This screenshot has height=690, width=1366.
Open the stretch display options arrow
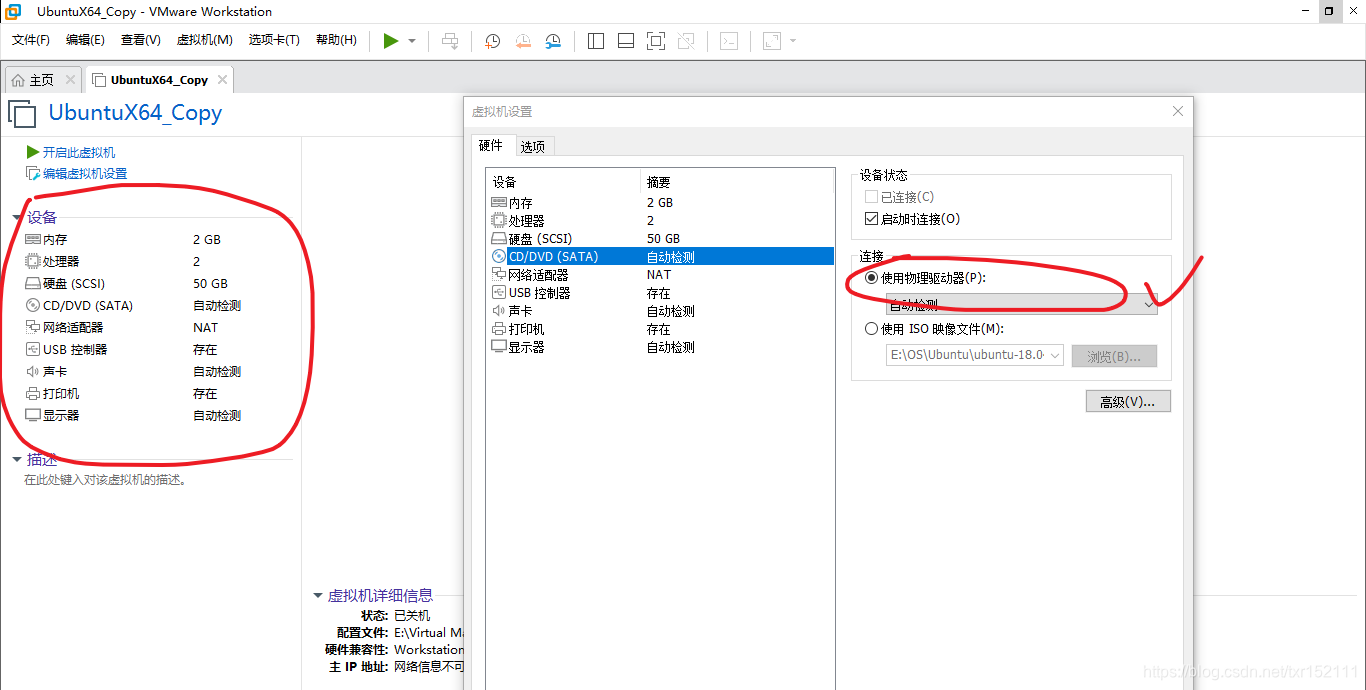(x=793, y=41)
